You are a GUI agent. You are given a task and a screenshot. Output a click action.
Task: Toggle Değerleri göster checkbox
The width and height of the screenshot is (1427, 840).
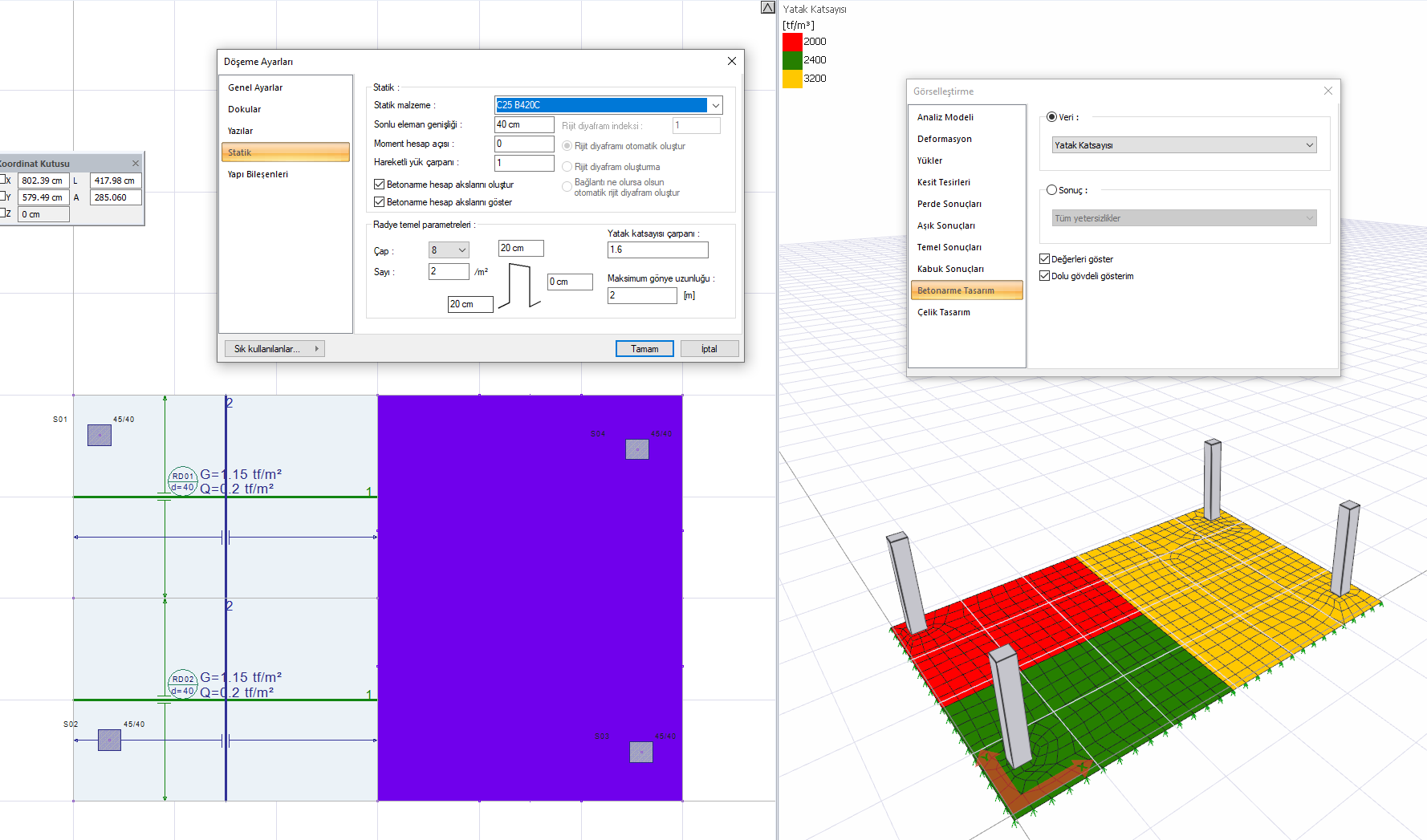pos(1045,259)
